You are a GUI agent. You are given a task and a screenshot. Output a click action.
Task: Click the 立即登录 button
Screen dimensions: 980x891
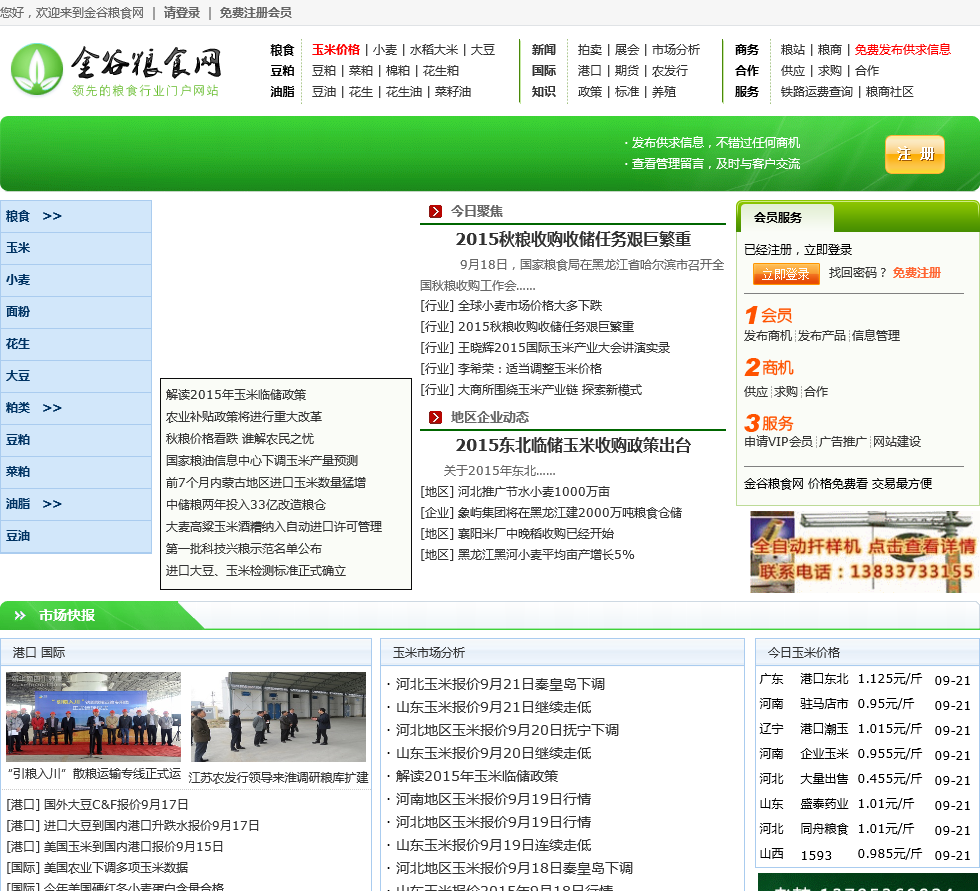pos(786,274)
